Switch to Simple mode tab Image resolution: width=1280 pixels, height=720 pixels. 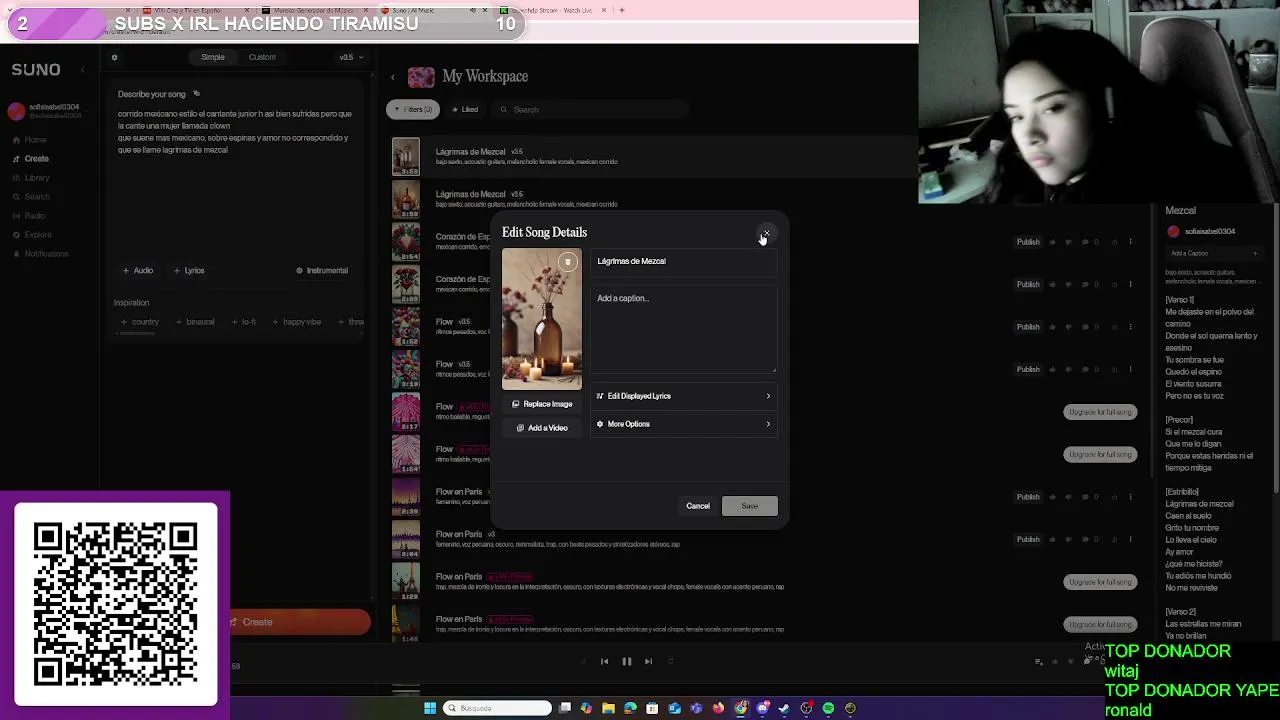click(213, 57)
